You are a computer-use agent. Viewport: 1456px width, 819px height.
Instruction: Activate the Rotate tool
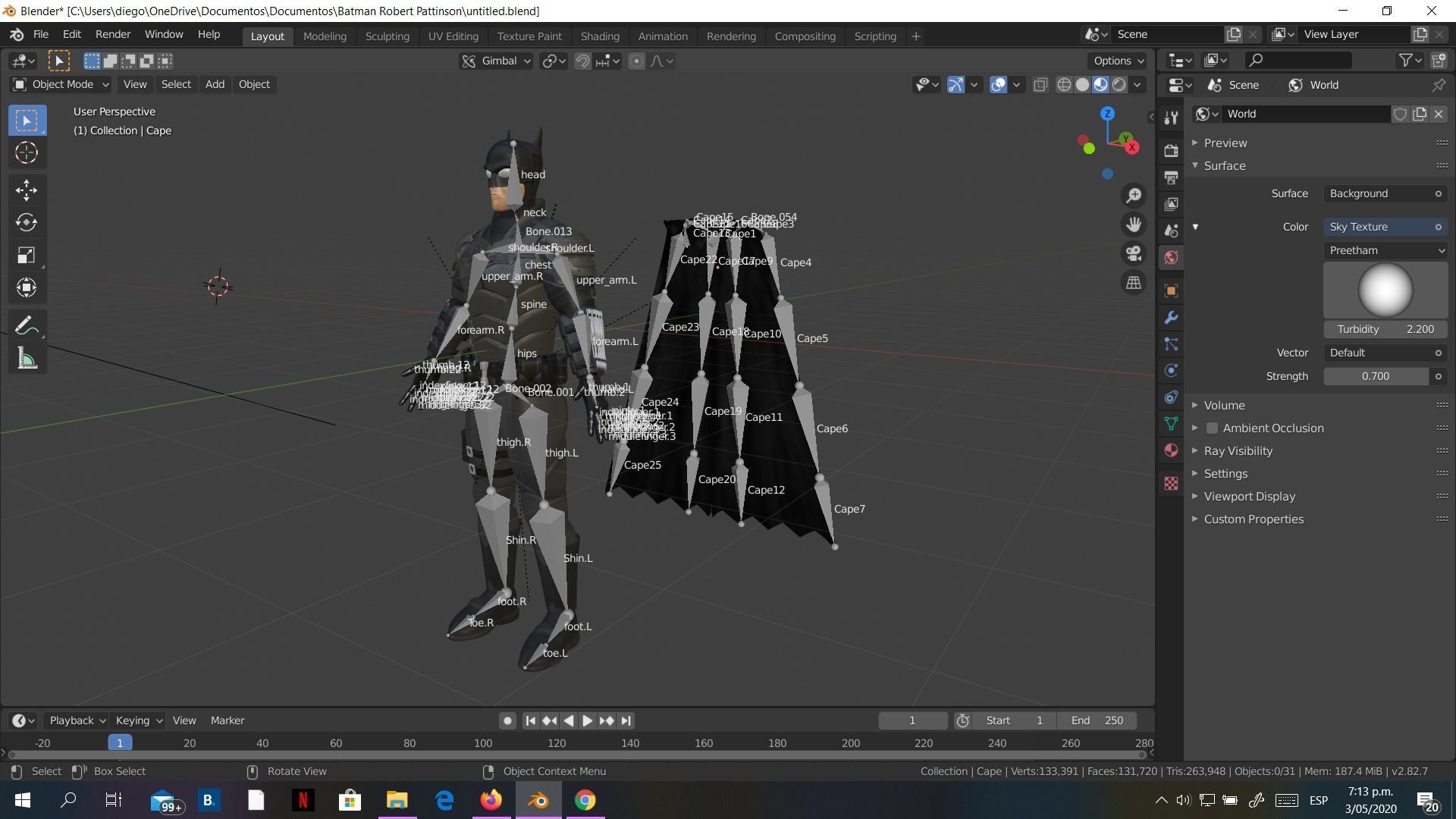click(27, 222)
